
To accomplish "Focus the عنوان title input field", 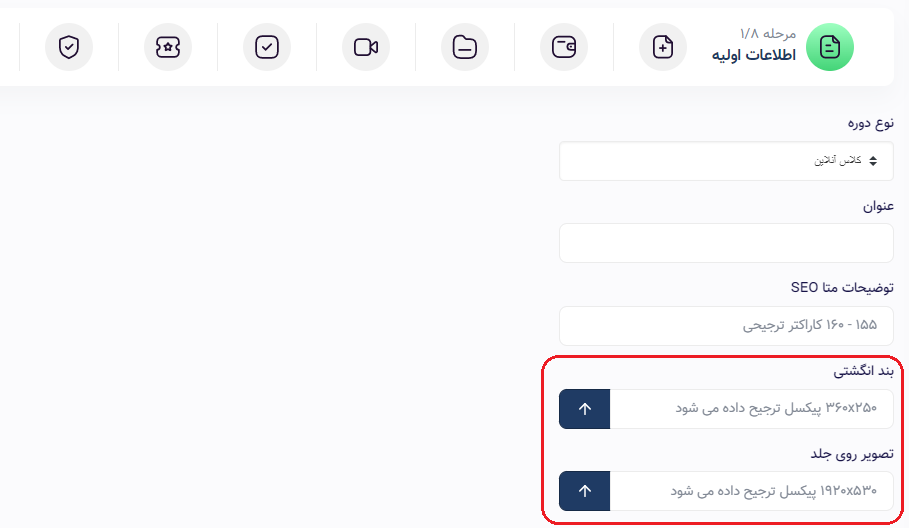I will pos(726,243).
